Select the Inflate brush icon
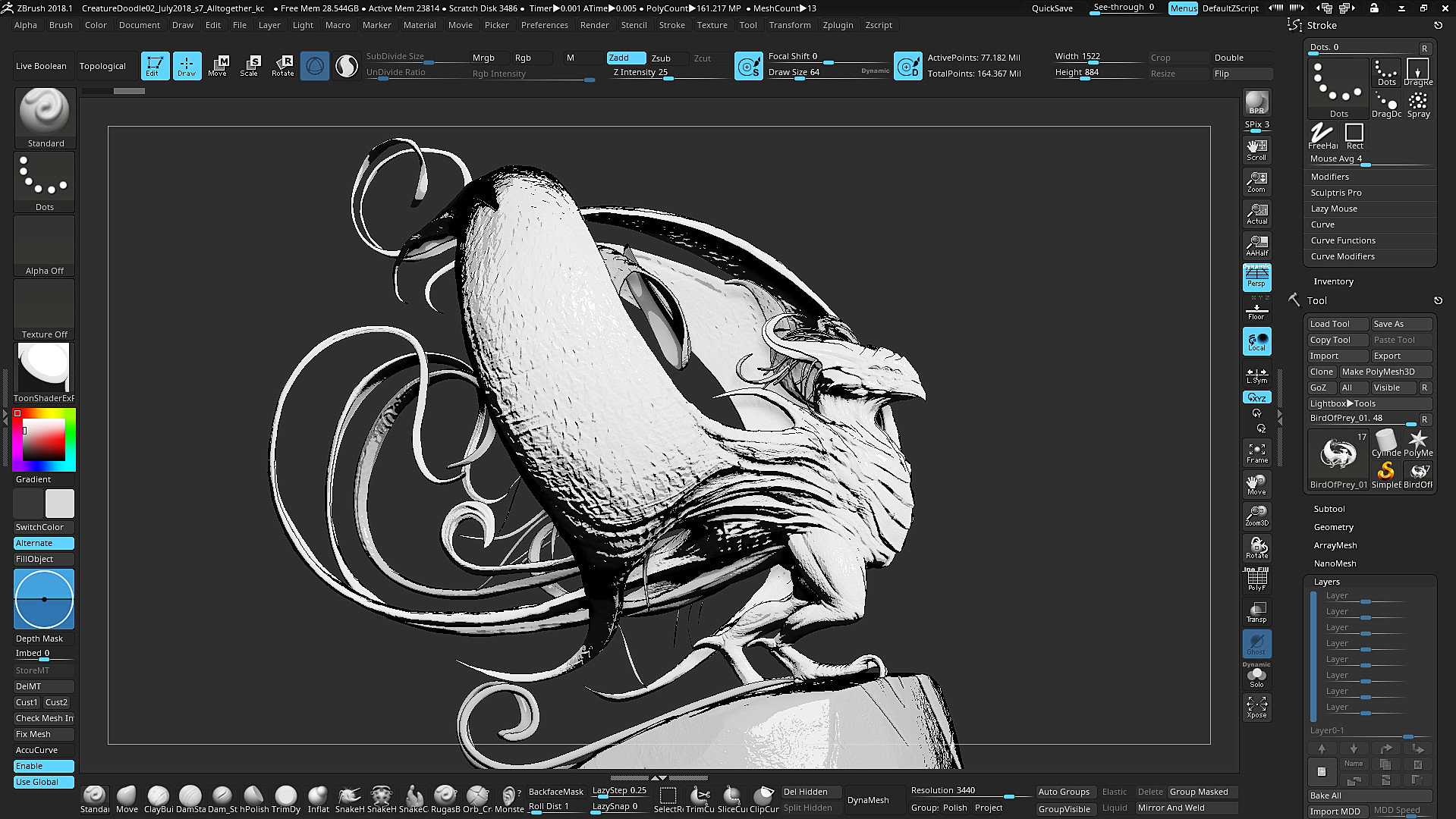Viewport: 1456px width, 819px height. 318,799
